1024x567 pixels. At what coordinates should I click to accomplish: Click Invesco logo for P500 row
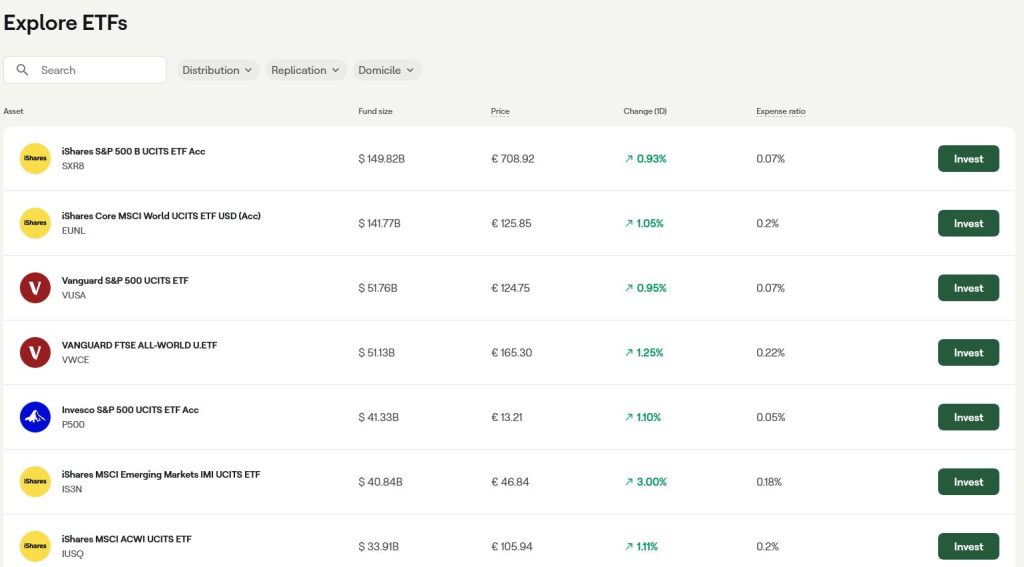[35, 417]
